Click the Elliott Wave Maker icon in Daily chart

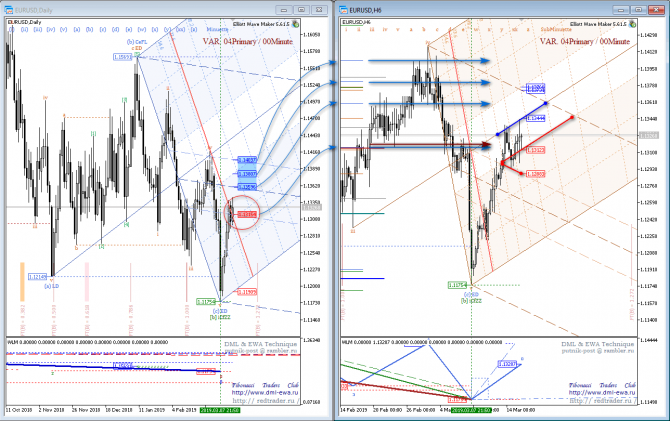295,24
